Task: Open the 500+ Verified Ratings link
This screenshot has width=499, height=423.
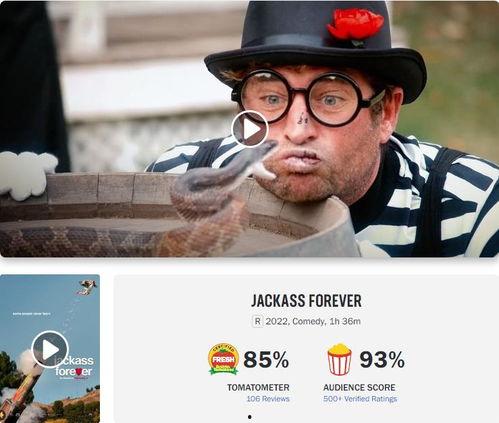Action: point(360,399)
